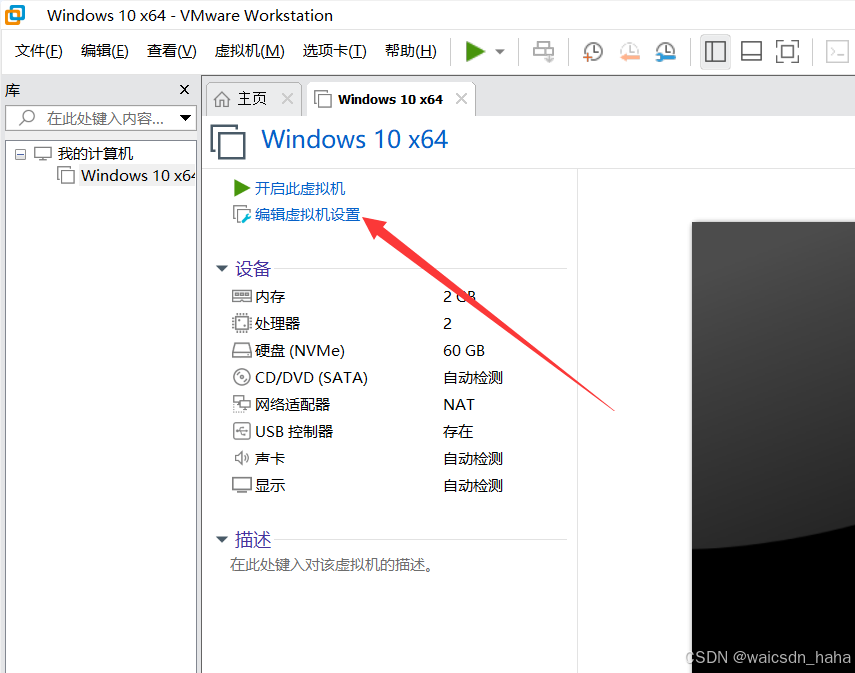Click the console view icon in toolbar

[836, 52]
